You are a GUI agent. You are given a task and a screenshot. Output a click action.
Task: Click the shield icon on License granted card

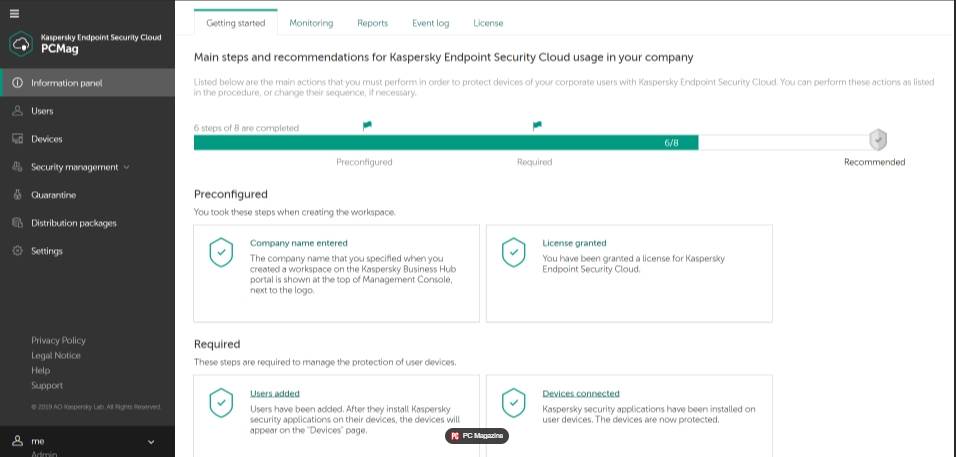(x=513, y=252)
